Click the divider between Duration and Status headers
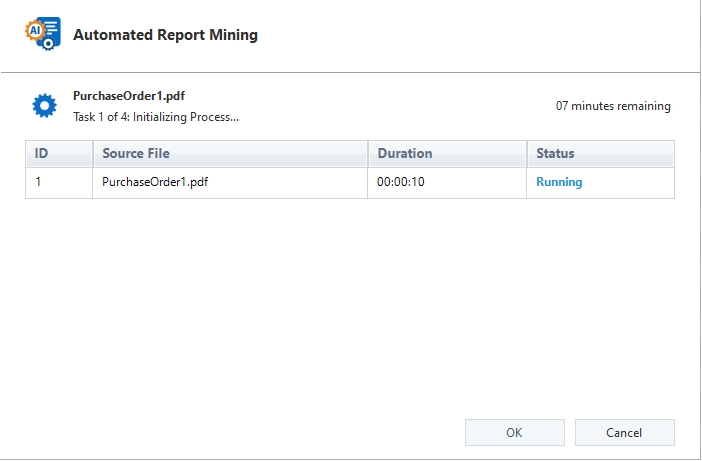Image resolution: width=702 pixels, height=461 pixels. (527, 154)
